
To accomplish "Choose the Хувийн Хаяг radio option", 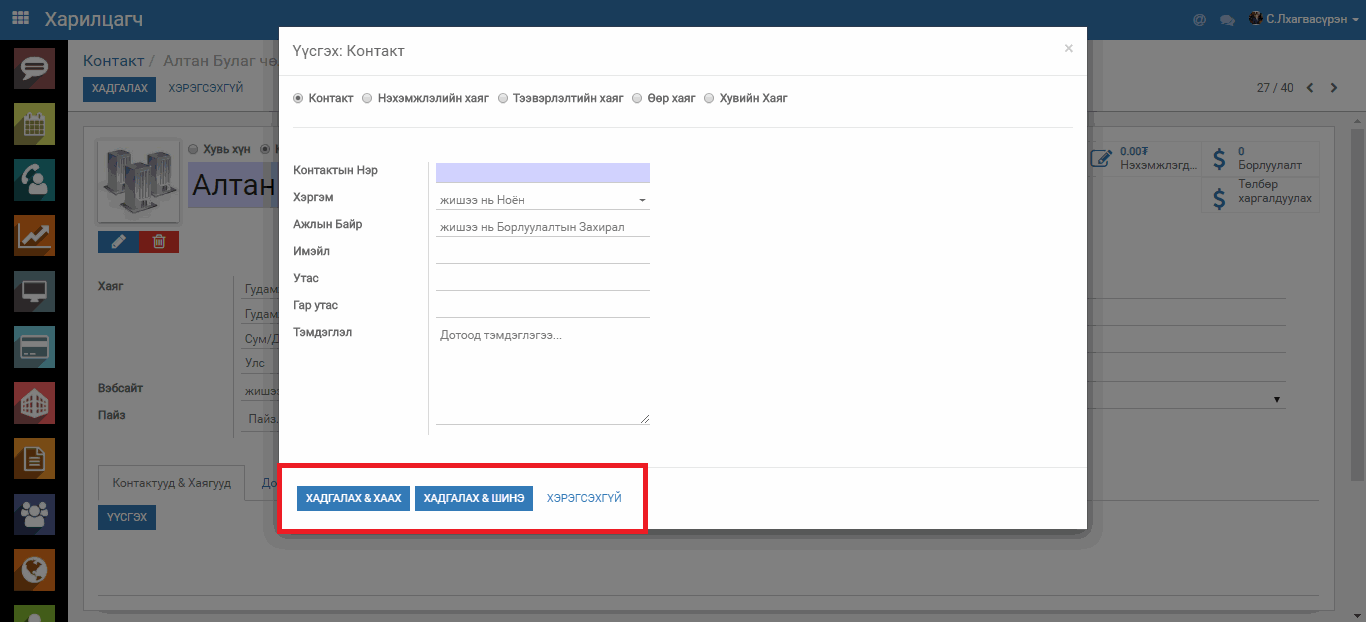I will click(709, 98).
